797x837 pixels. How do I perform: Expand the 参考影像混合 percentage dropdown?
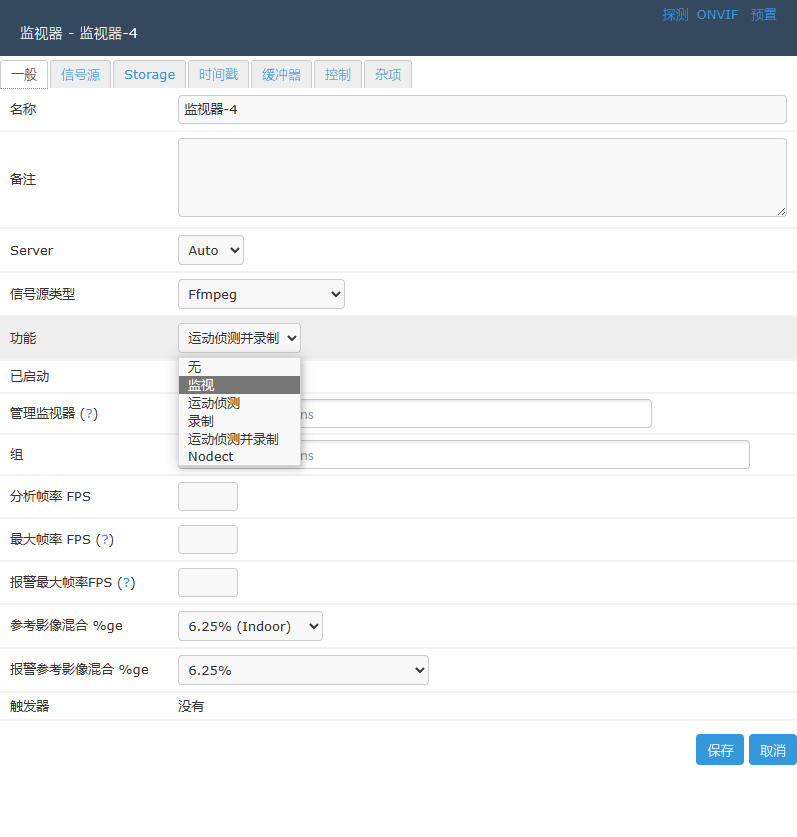coord(250,626)
